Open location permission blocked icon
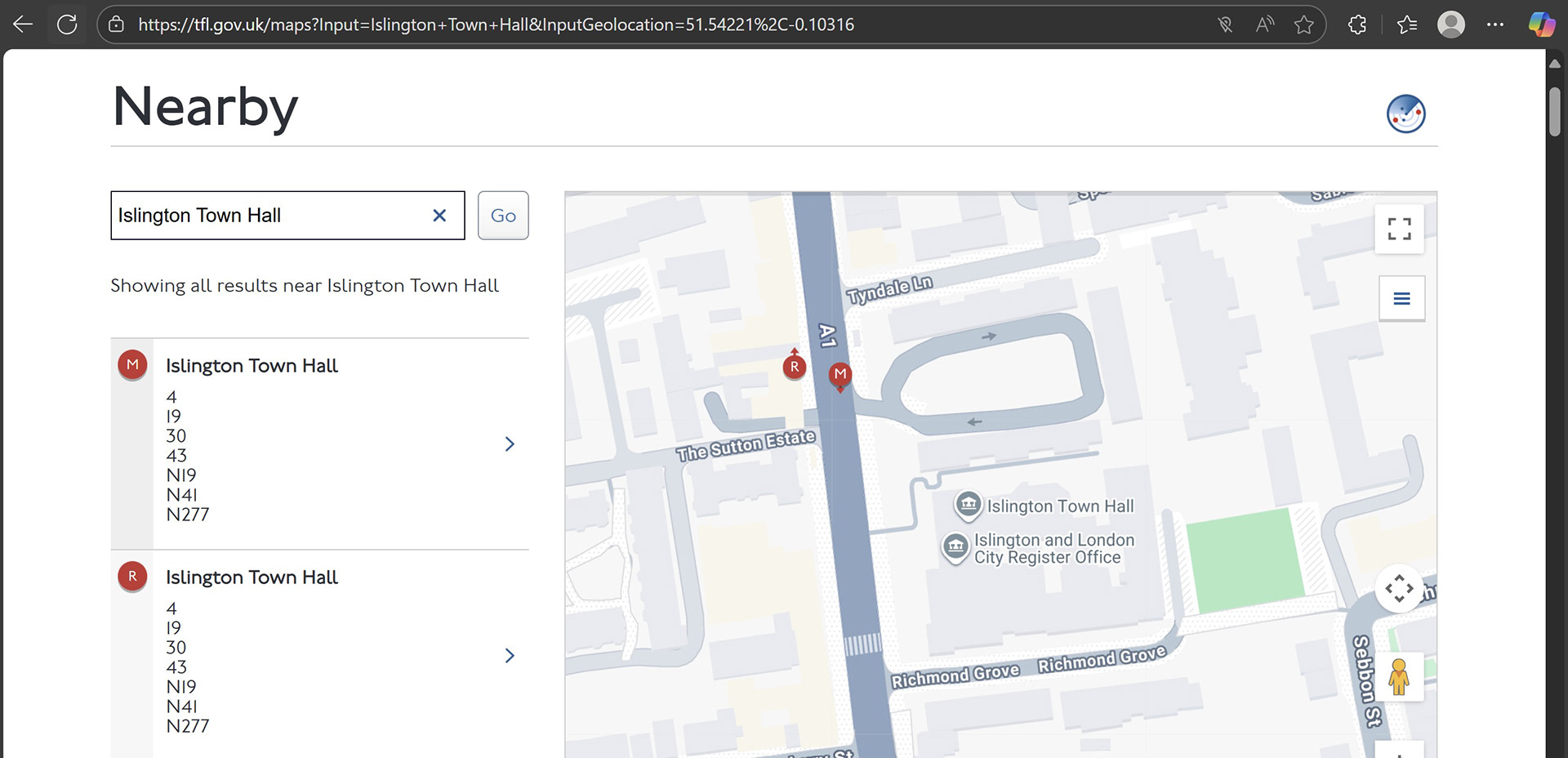The width and height of the screenshot is (1568, 758). click(1225, 25)
